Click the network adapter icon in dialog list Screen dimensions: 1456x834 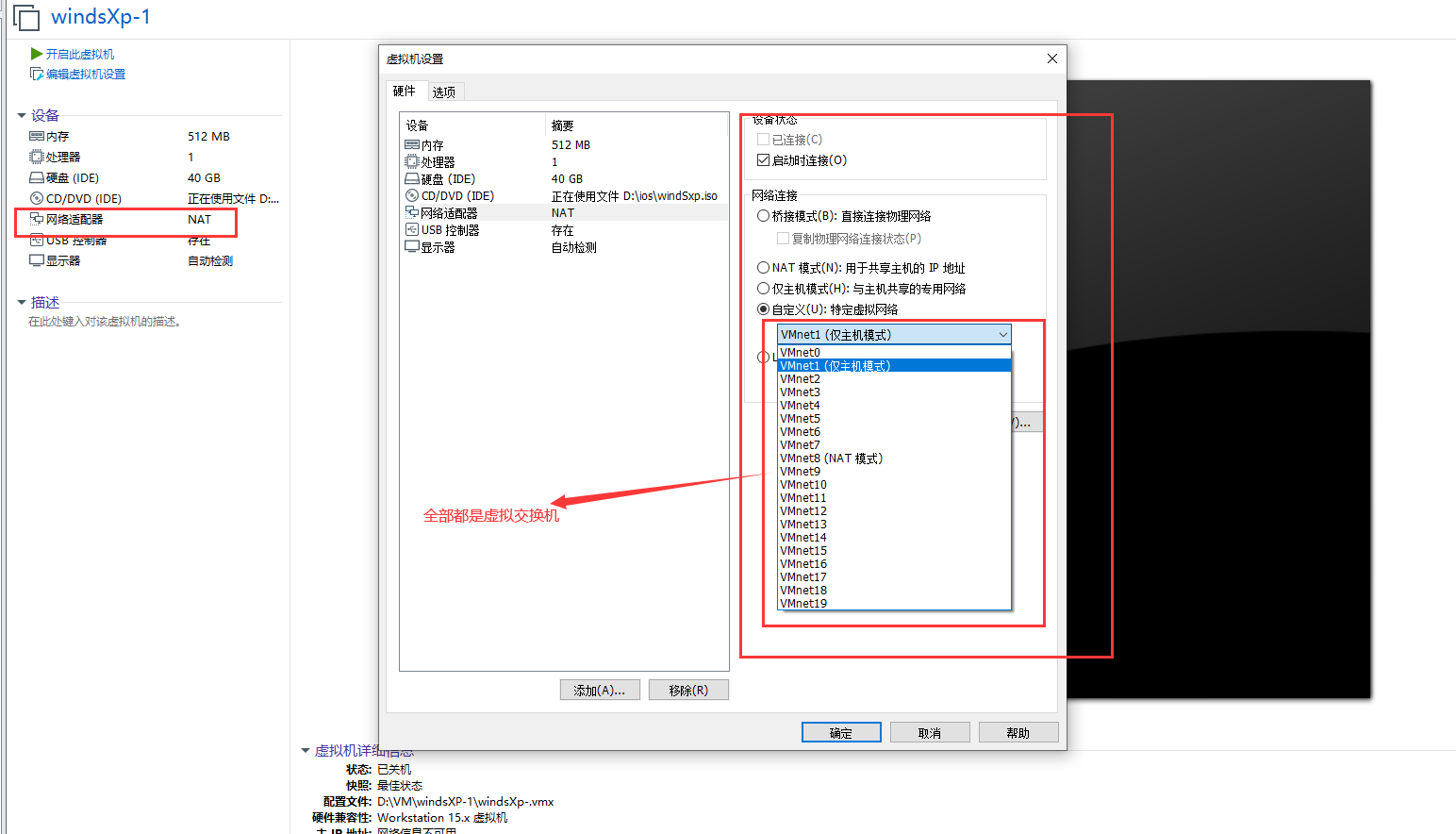(x=412, y=212)
